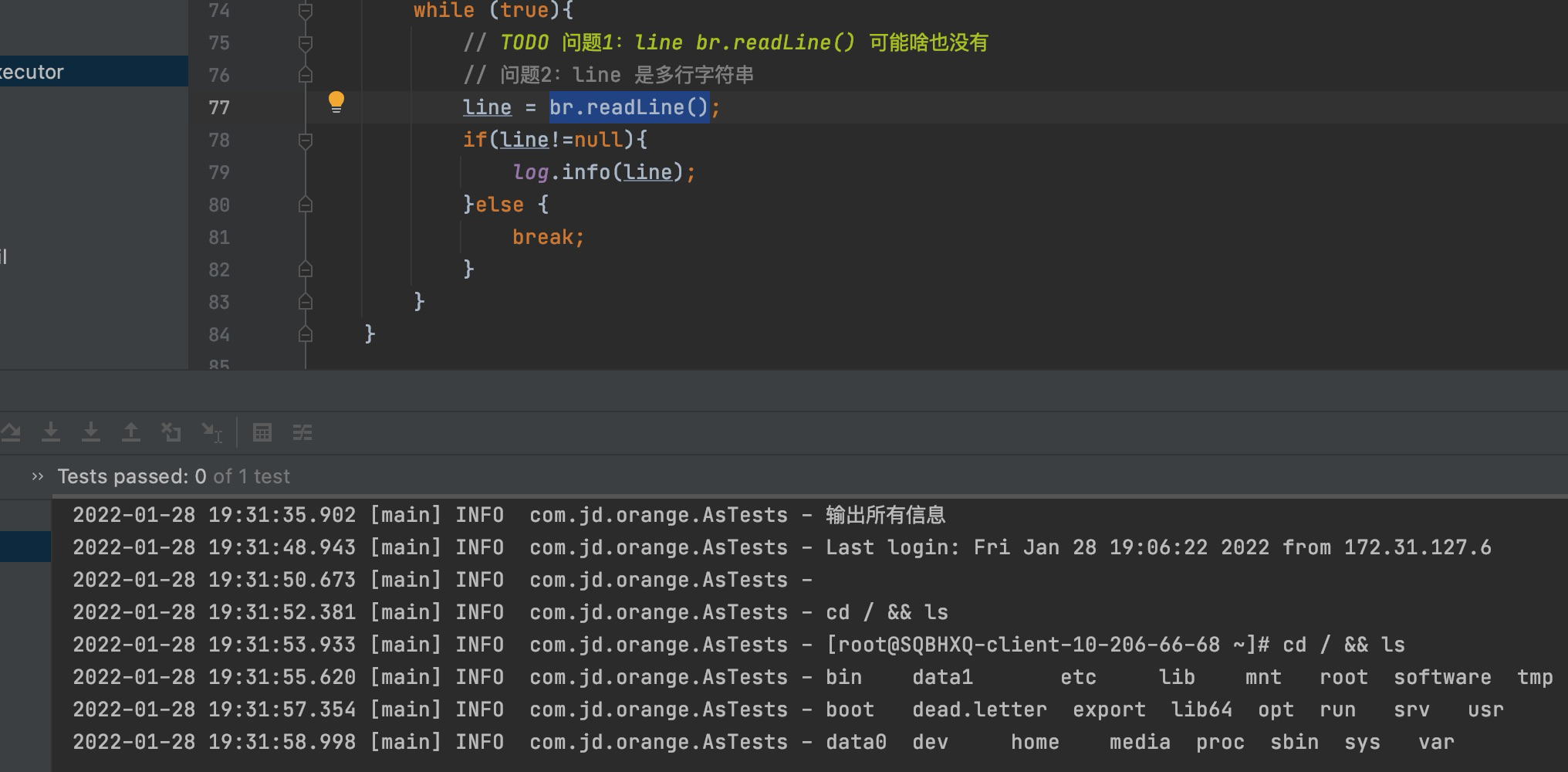Expand the chevron next to Tests passed summary
This screenshot has width=1568, height=772.
point(35,476)
